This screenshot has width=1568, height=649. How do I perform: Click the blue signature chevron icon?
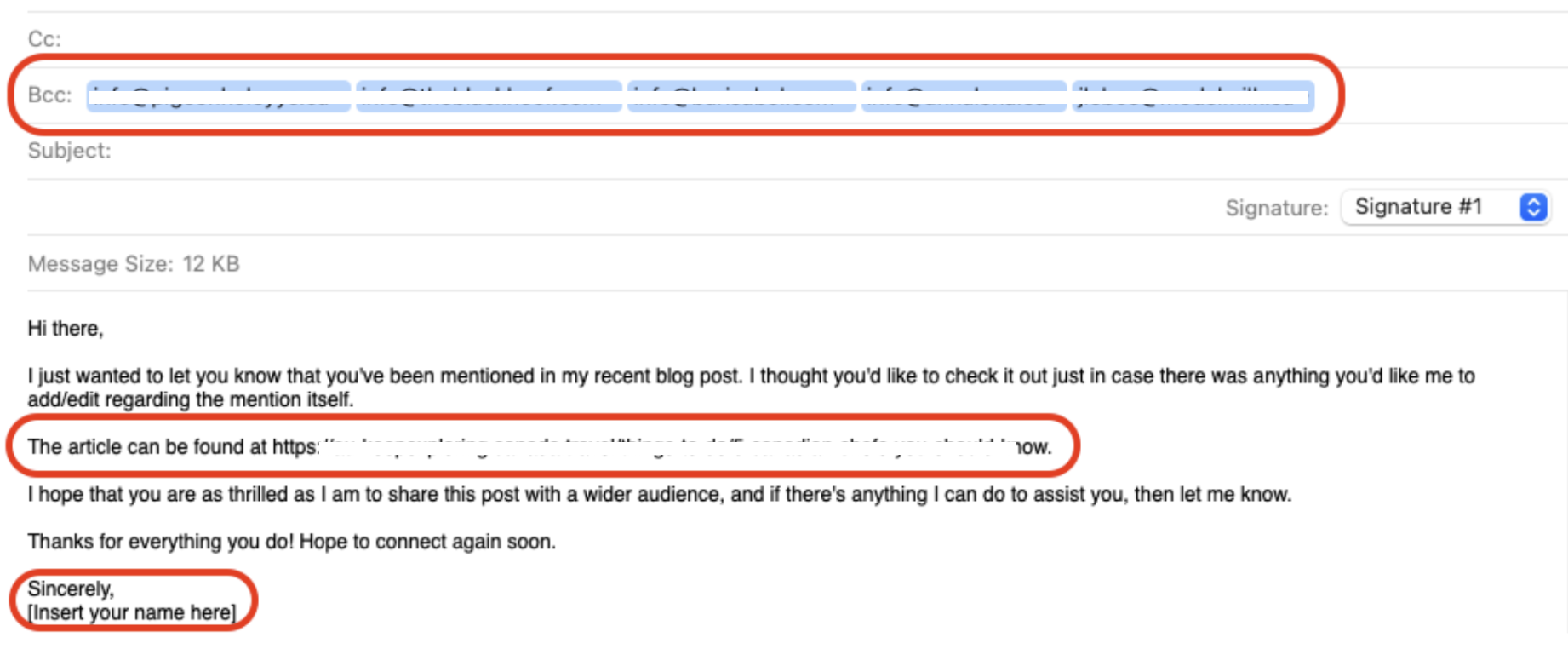click(1532, 206)
